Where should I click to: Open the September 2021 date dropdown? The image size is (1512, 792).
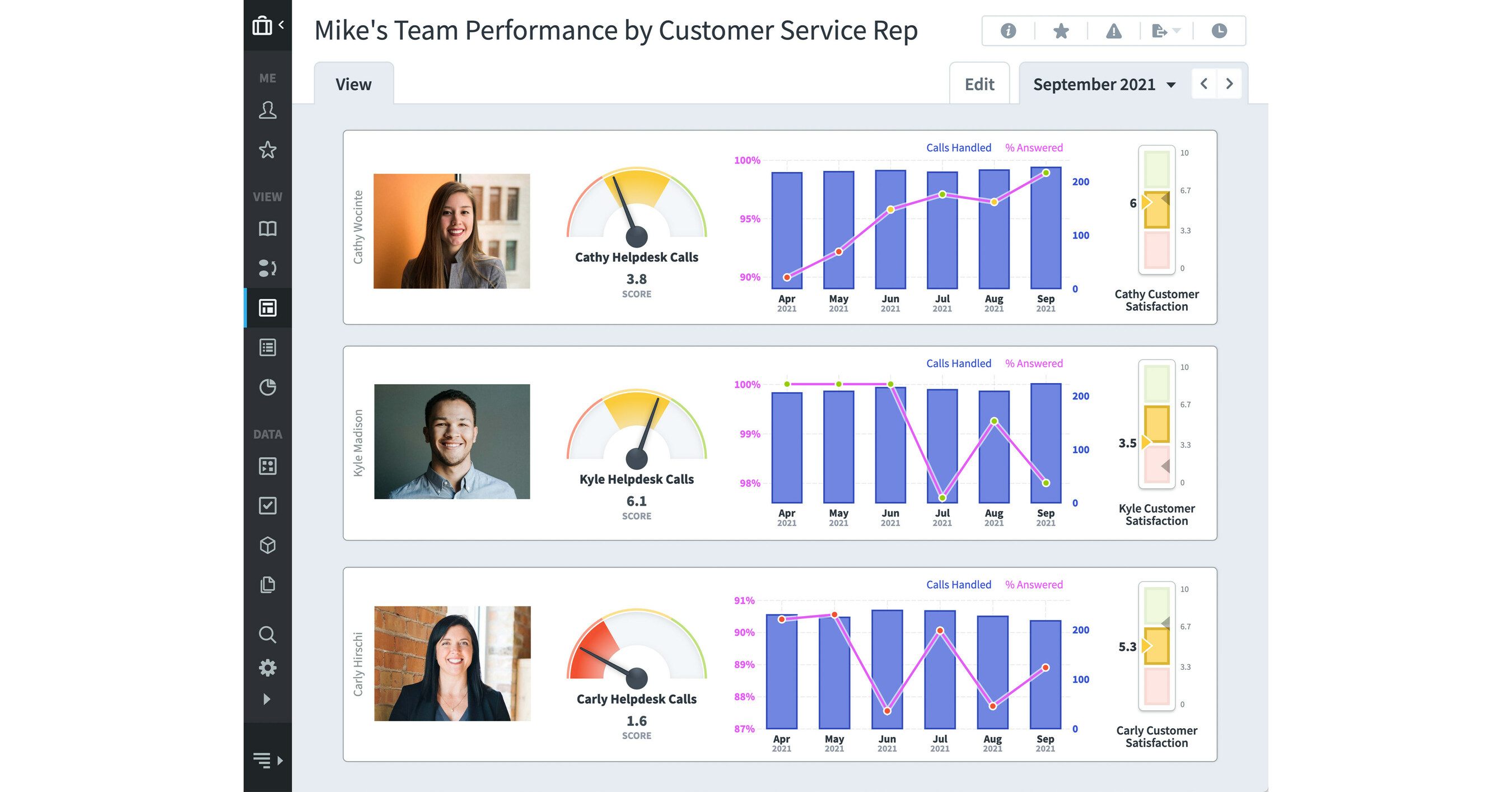[1103, 84]
